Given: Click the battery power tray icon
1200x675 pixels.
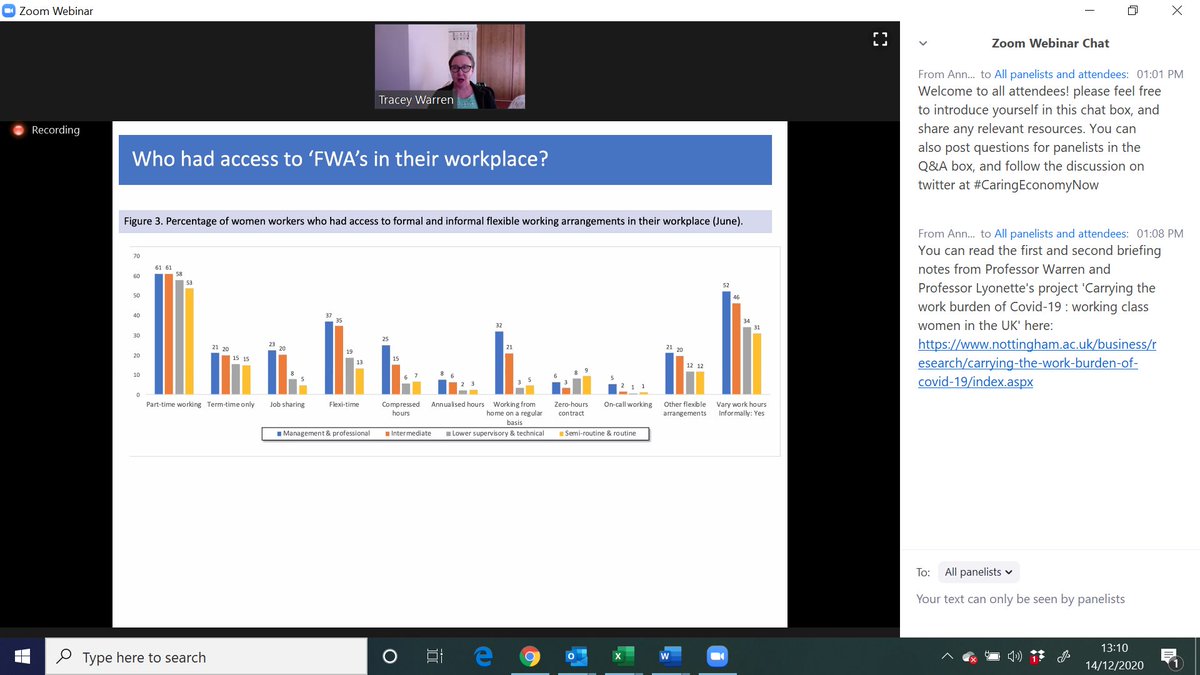Looking at the screenshot, I should [993, 657].
